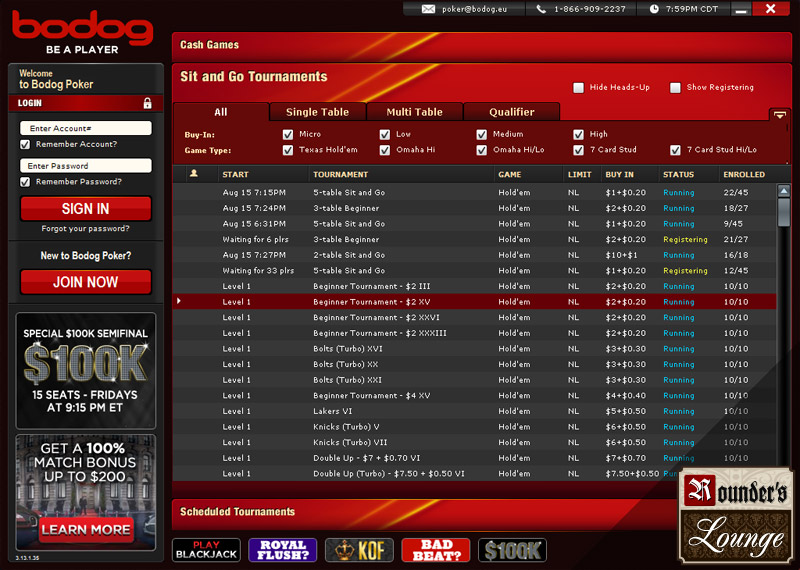Viewport: 800px width, 570px height.
Task: Focus the Enter Password field
Action: coord(86,166)
